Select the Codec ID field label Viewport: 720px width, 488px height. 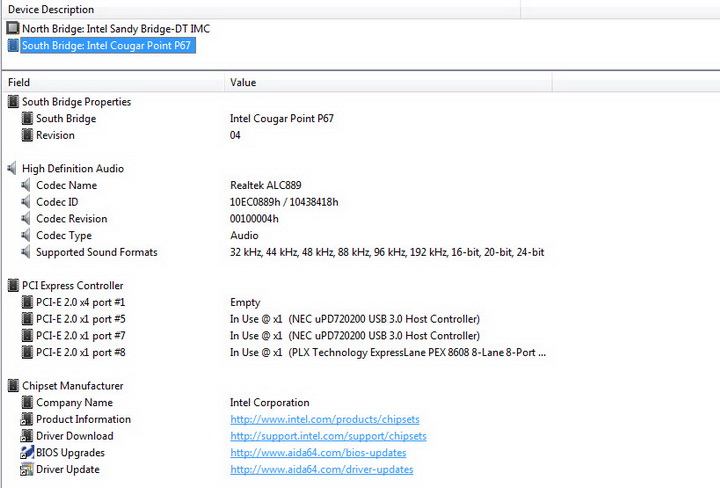point(57,202)
